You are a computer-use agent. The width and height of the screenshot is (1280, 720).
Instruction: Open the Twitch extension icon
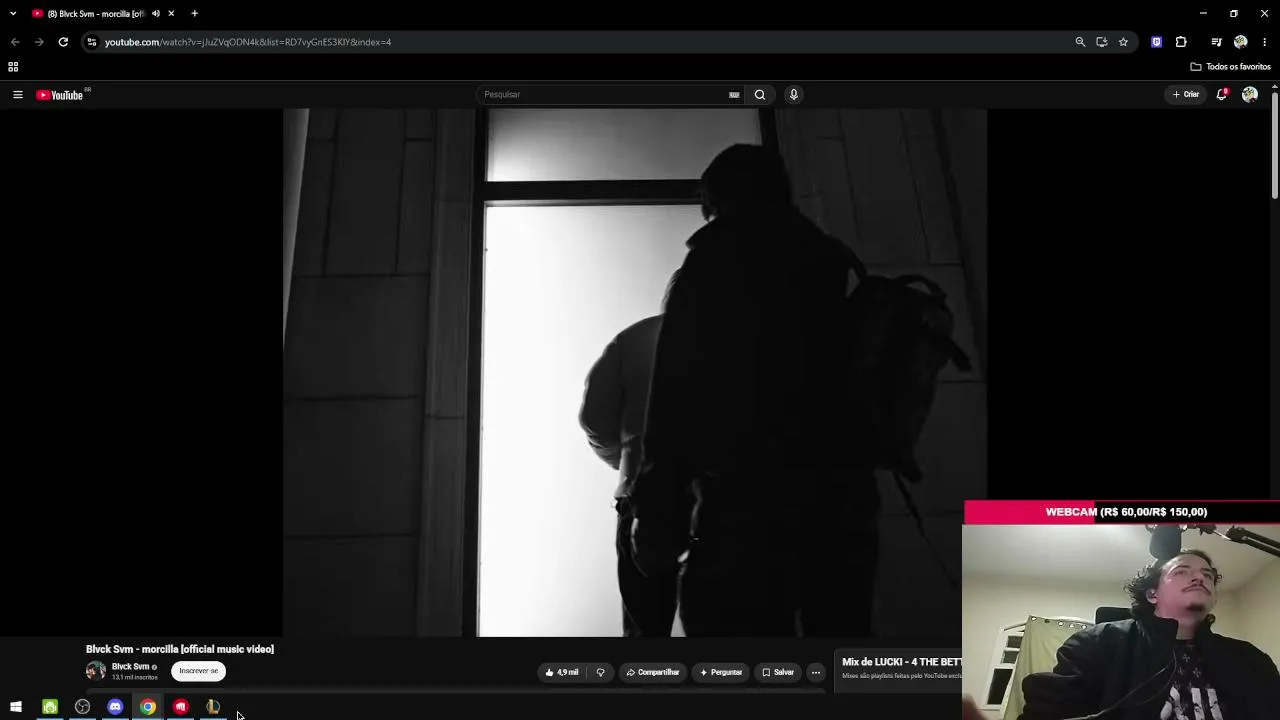click(1157, 42)
